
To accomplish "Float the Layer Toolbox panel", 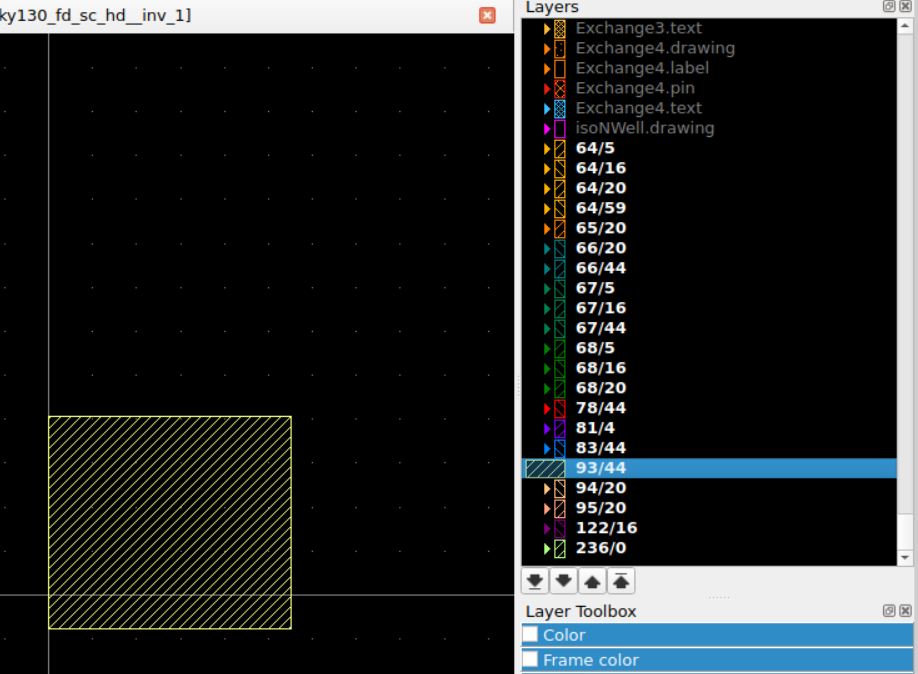I will click(x=889, y=611).
